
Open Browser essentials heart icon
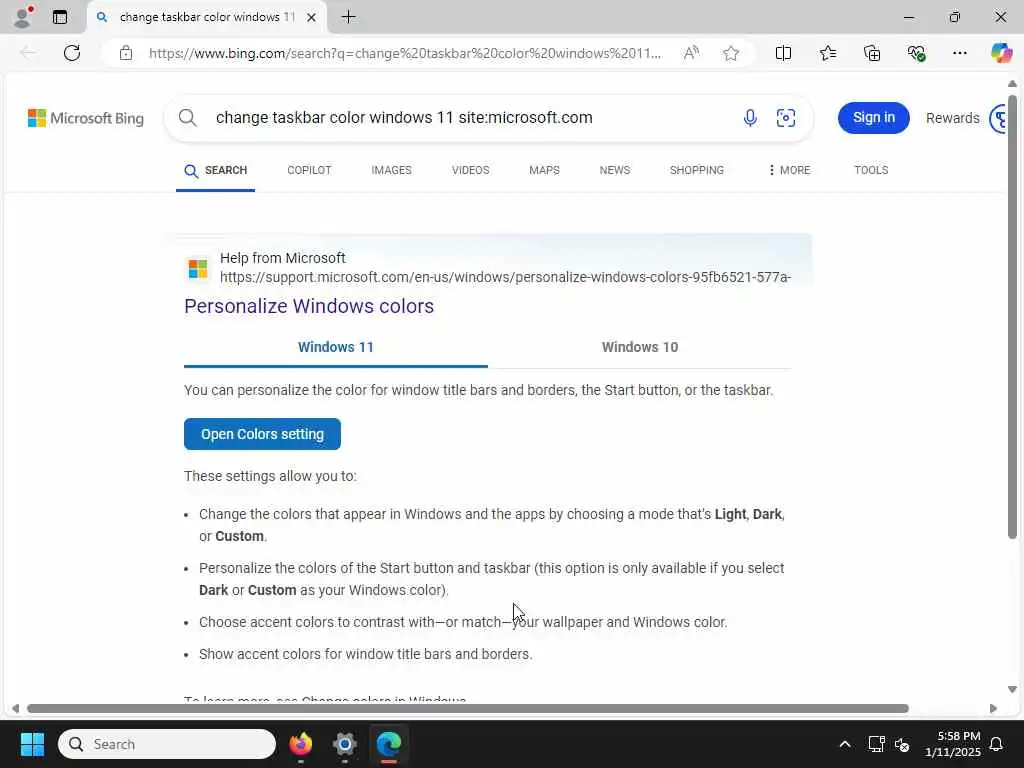(x=916, y=53)
